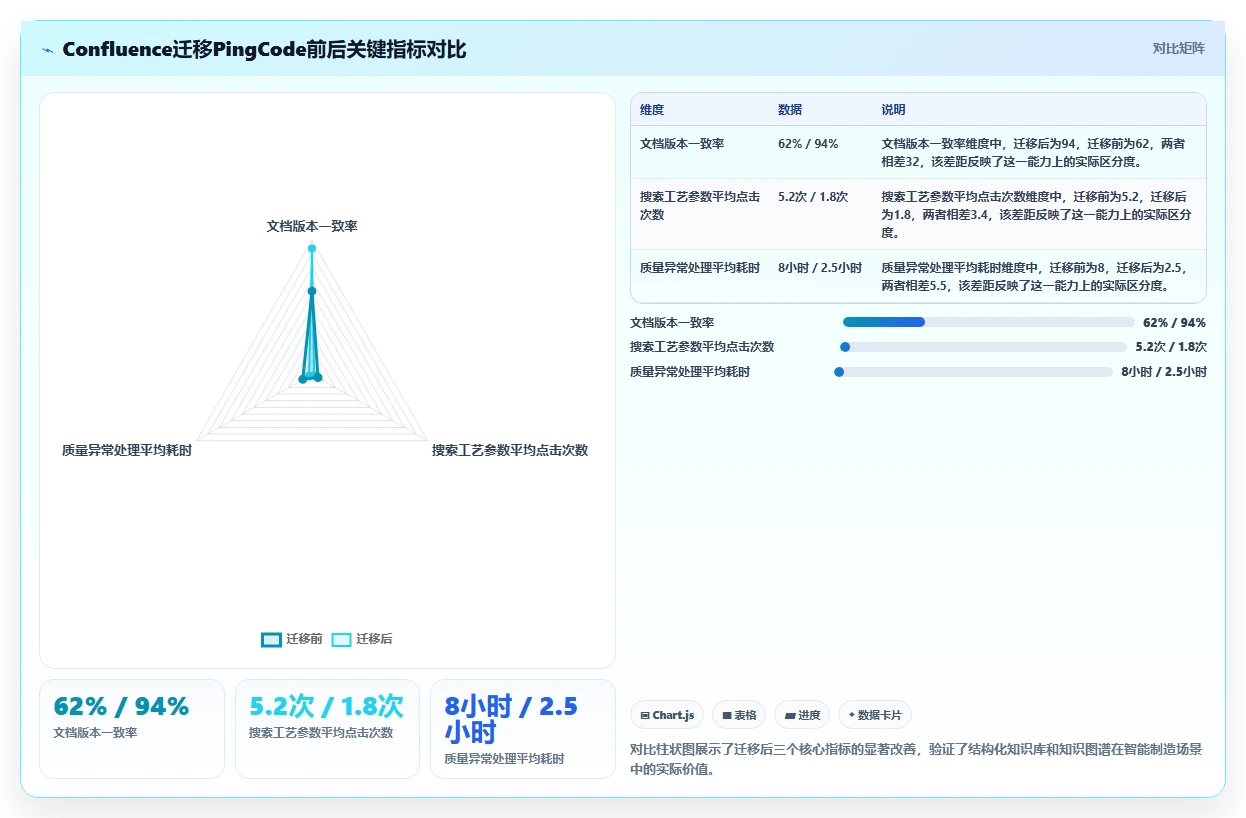Select the 进度 tag
This screenshot has height=818, width=1246.
802,715
